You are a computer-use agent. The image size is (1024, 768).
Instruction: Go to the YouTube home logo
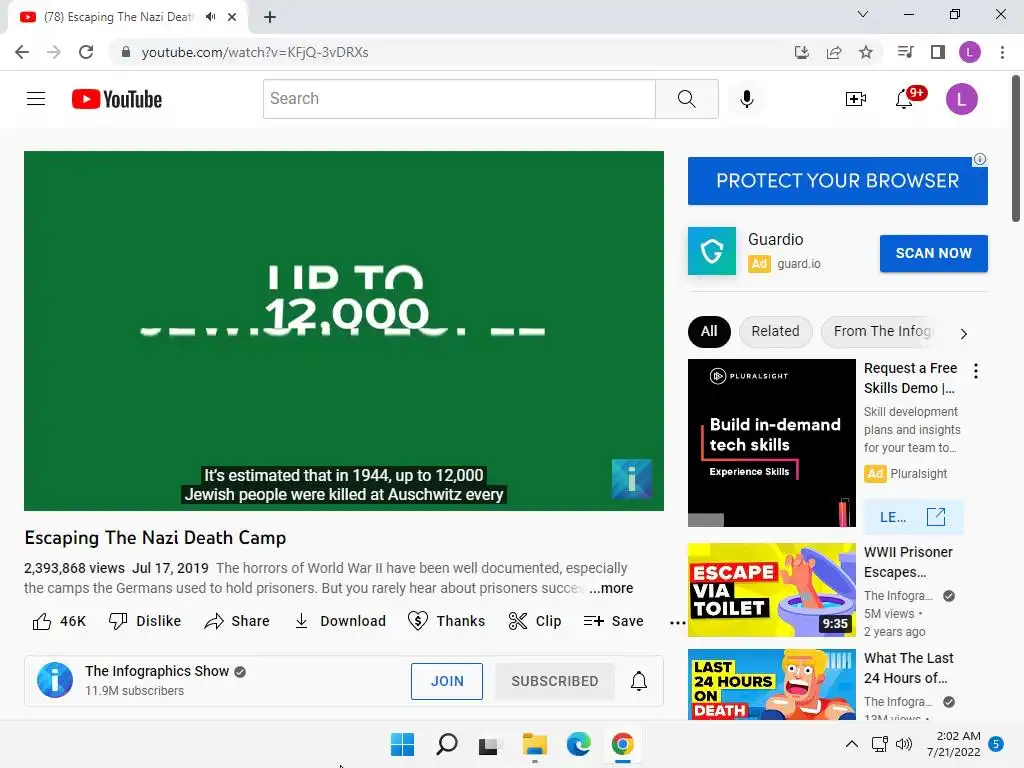[x=117, y=99]
